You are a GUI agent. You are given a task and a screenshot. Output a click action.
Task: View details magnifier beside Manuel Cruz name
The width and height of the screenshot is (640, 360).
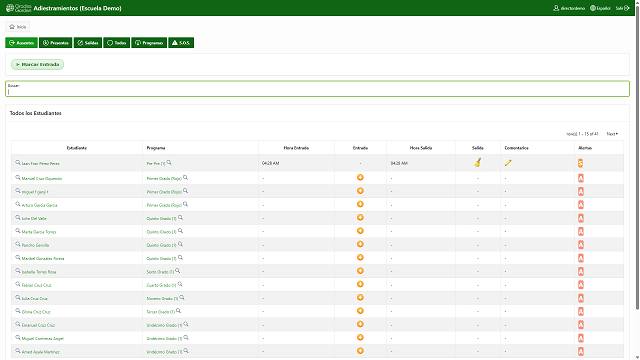(18, 178)
